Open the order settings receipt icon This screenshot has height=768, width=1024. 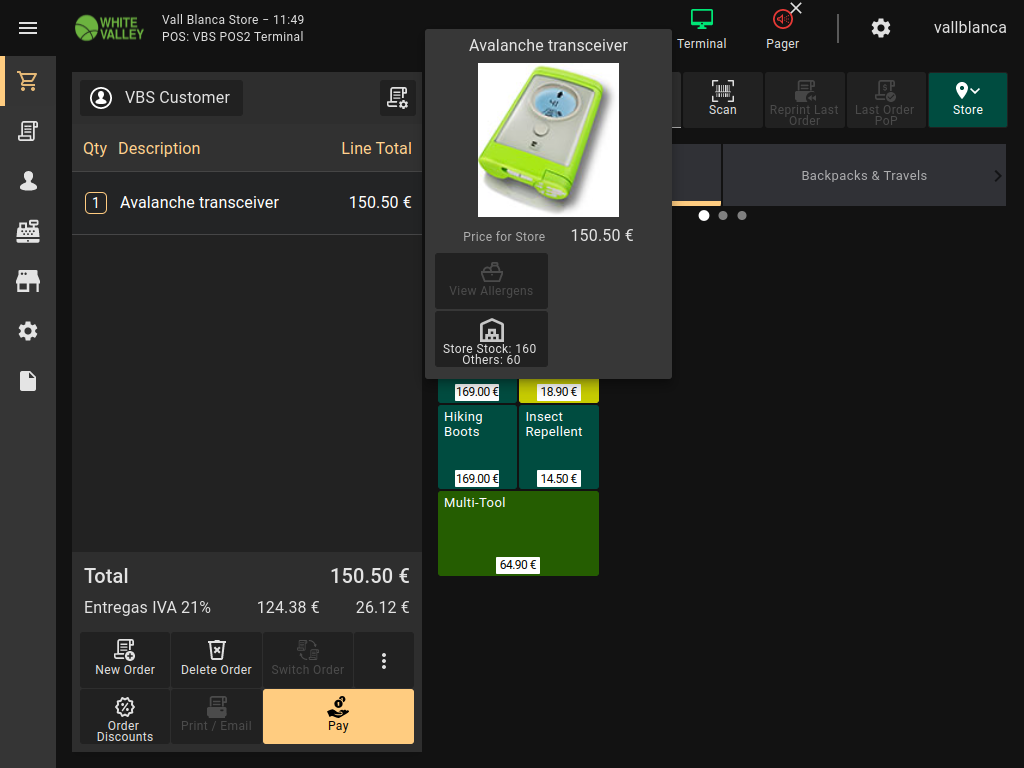point(397,98)
